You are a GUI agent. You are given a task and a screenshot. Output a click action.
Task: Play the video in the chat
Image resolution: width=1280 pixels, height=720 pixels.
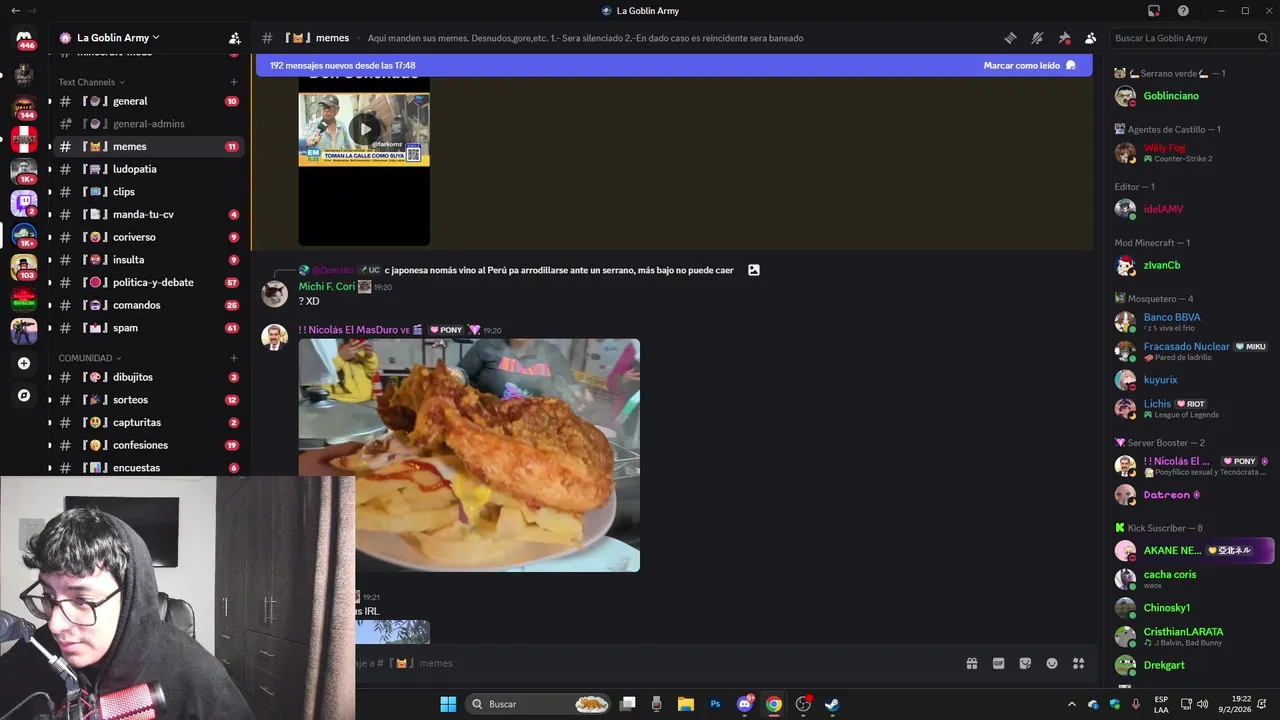[x=364, y=129]
